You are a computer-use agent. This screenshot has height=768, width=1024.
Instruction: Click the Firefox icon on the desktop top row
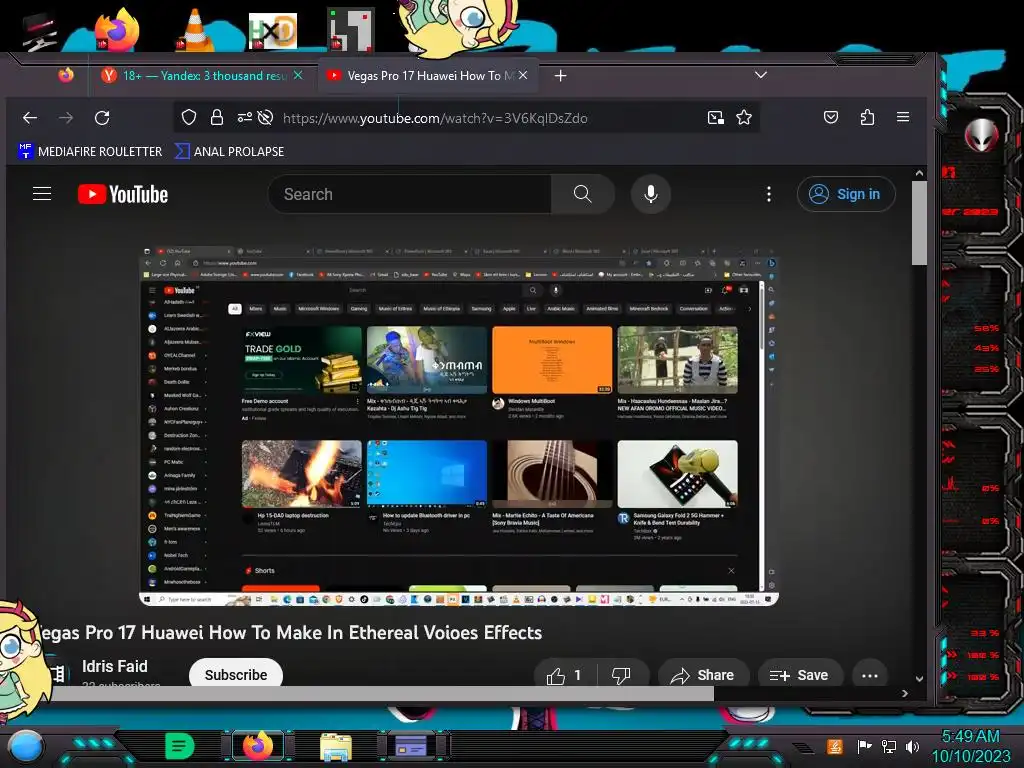pyautogui.click(x=116, y=29)
